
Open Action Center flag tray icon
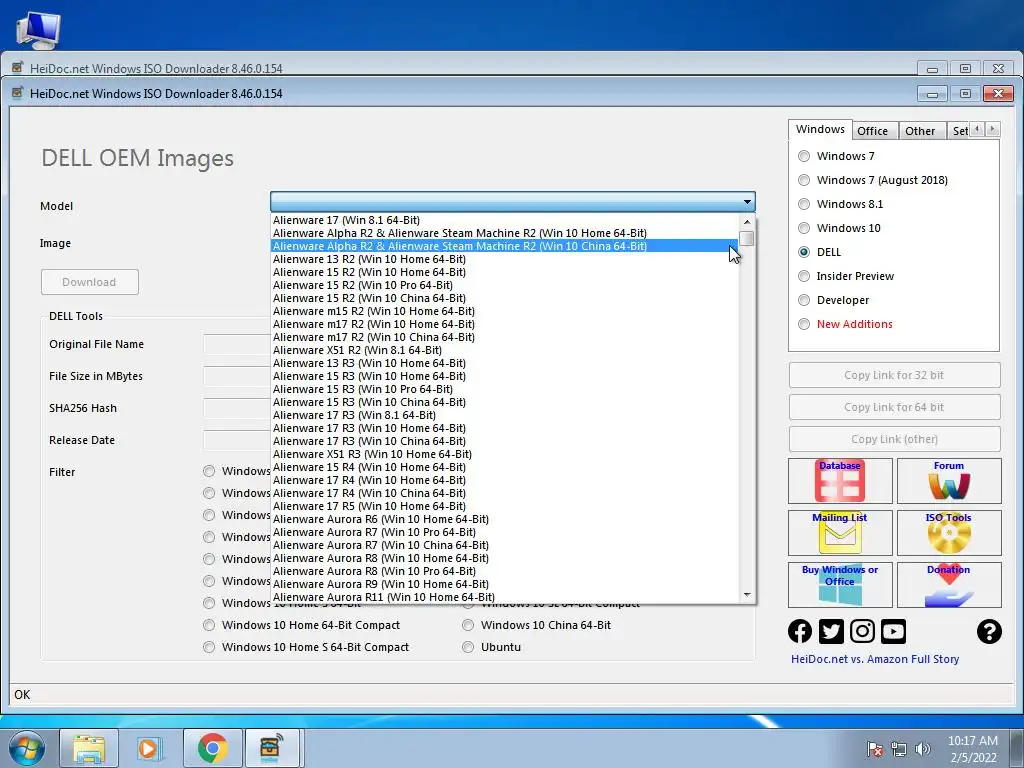(x=875, y=749)
